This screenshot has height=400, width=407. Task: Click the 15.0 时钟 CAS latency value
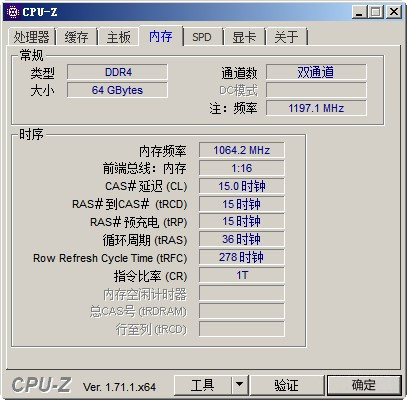(x=242, y=186)
